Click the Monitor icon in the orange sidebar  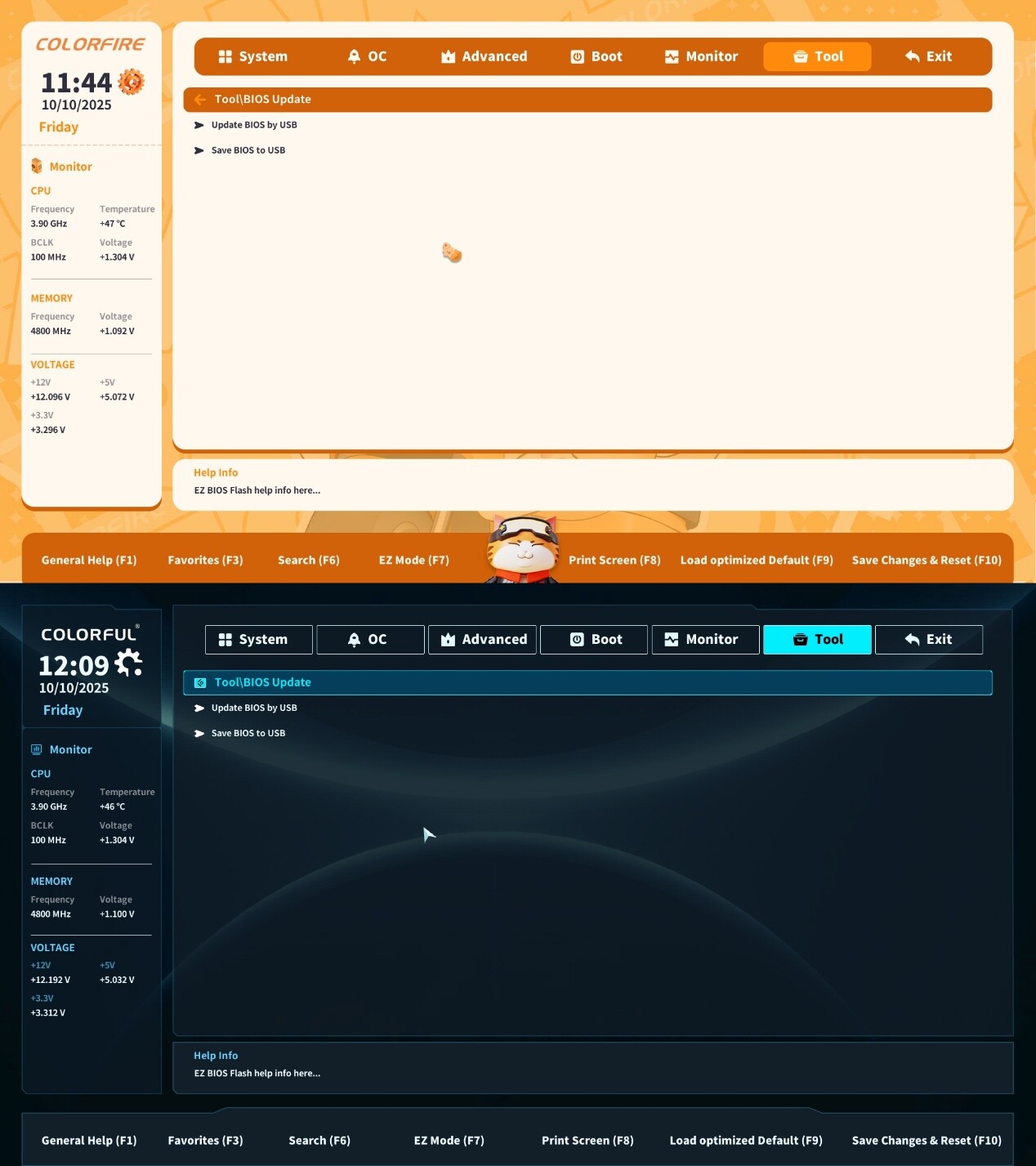(x=37, y=167)
